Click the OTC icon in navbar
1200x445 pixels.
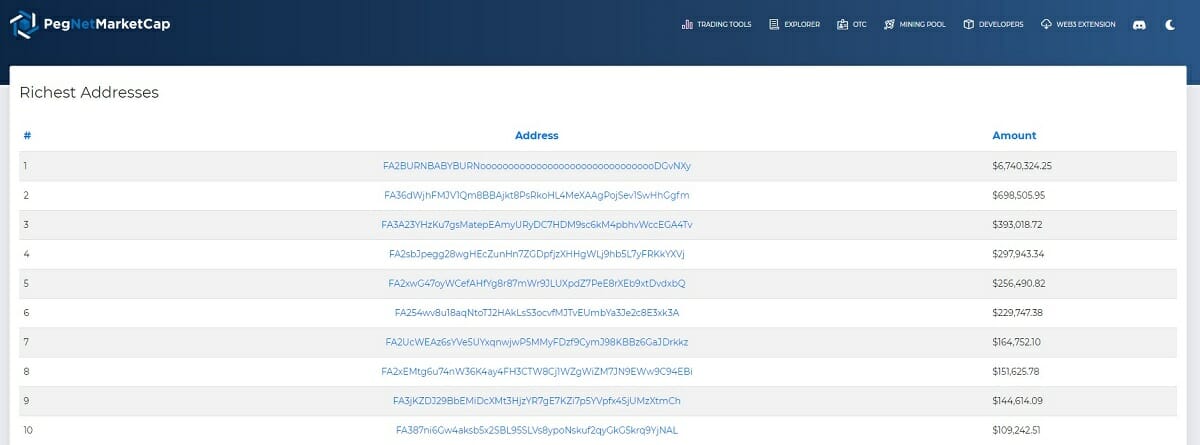842,24
